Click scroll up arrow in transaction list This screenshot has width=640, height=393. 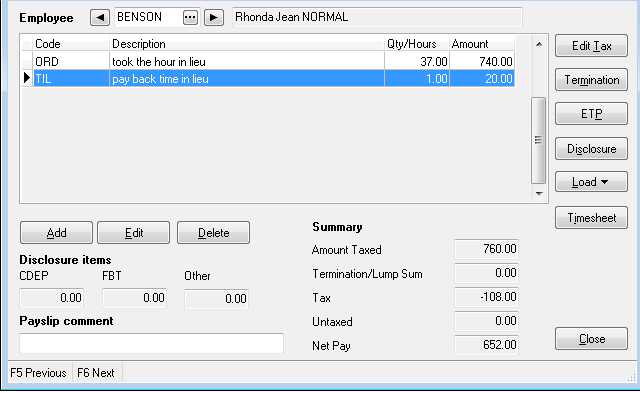coord(539,44)
